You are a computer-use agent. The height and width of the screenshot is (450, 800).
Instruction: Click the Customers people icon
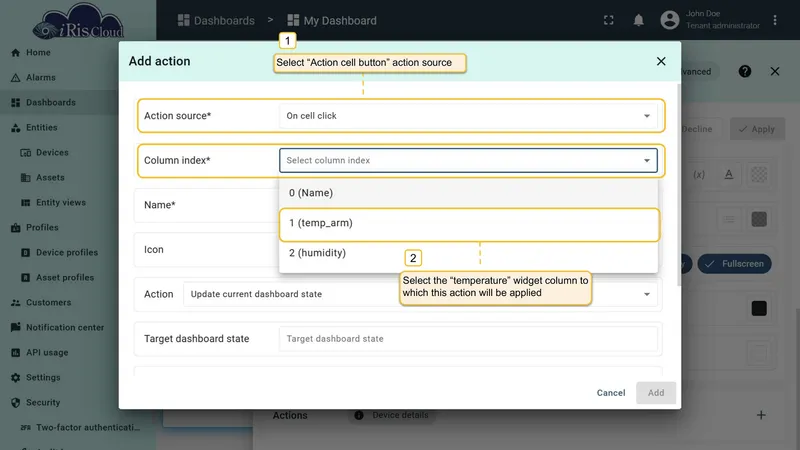coord(15,303)
